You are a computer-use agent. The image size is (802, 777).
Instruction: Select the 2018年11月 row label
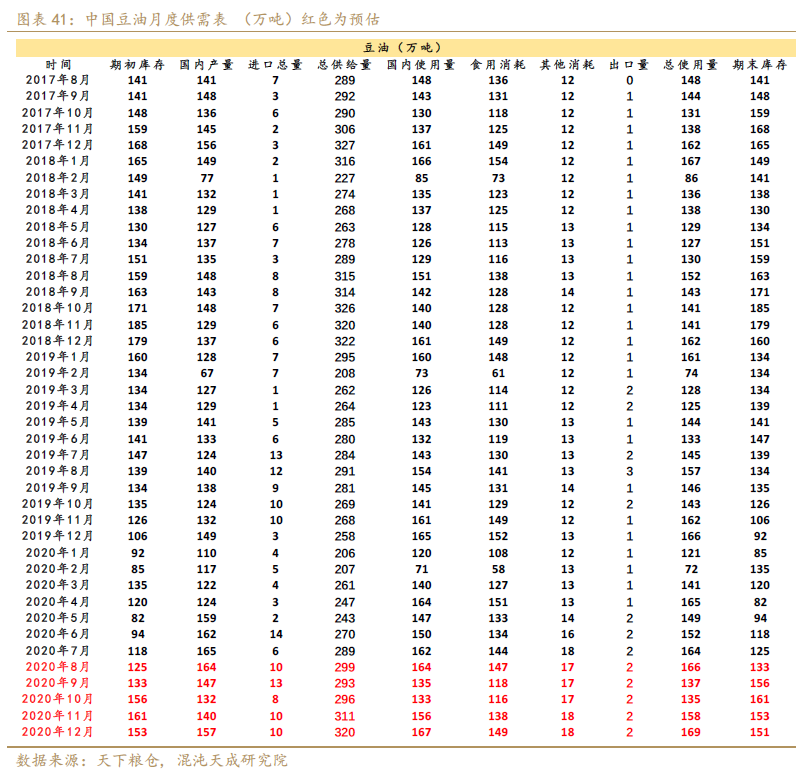click(57, 325)
